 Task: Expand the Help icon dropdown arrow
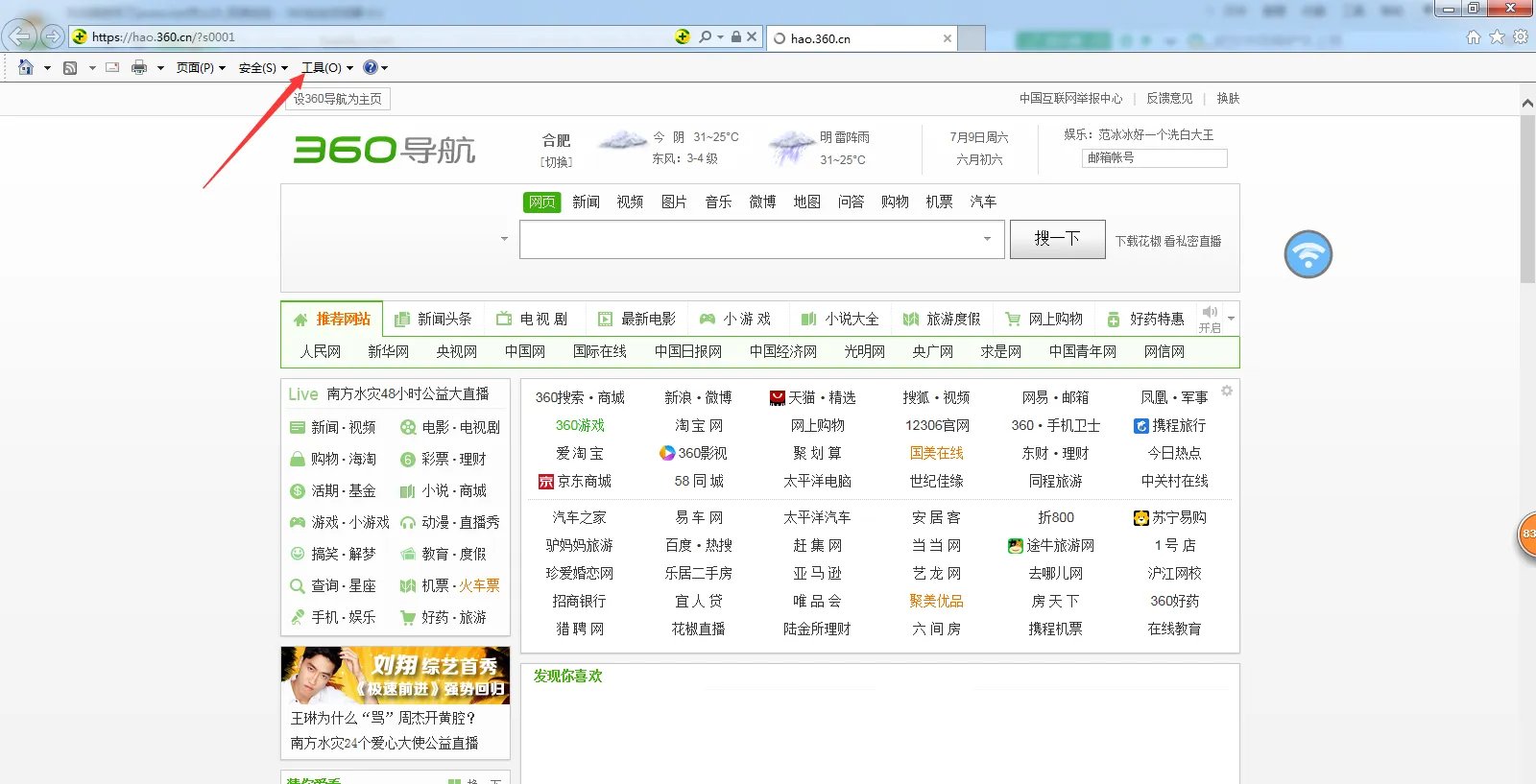click(385, 68)
